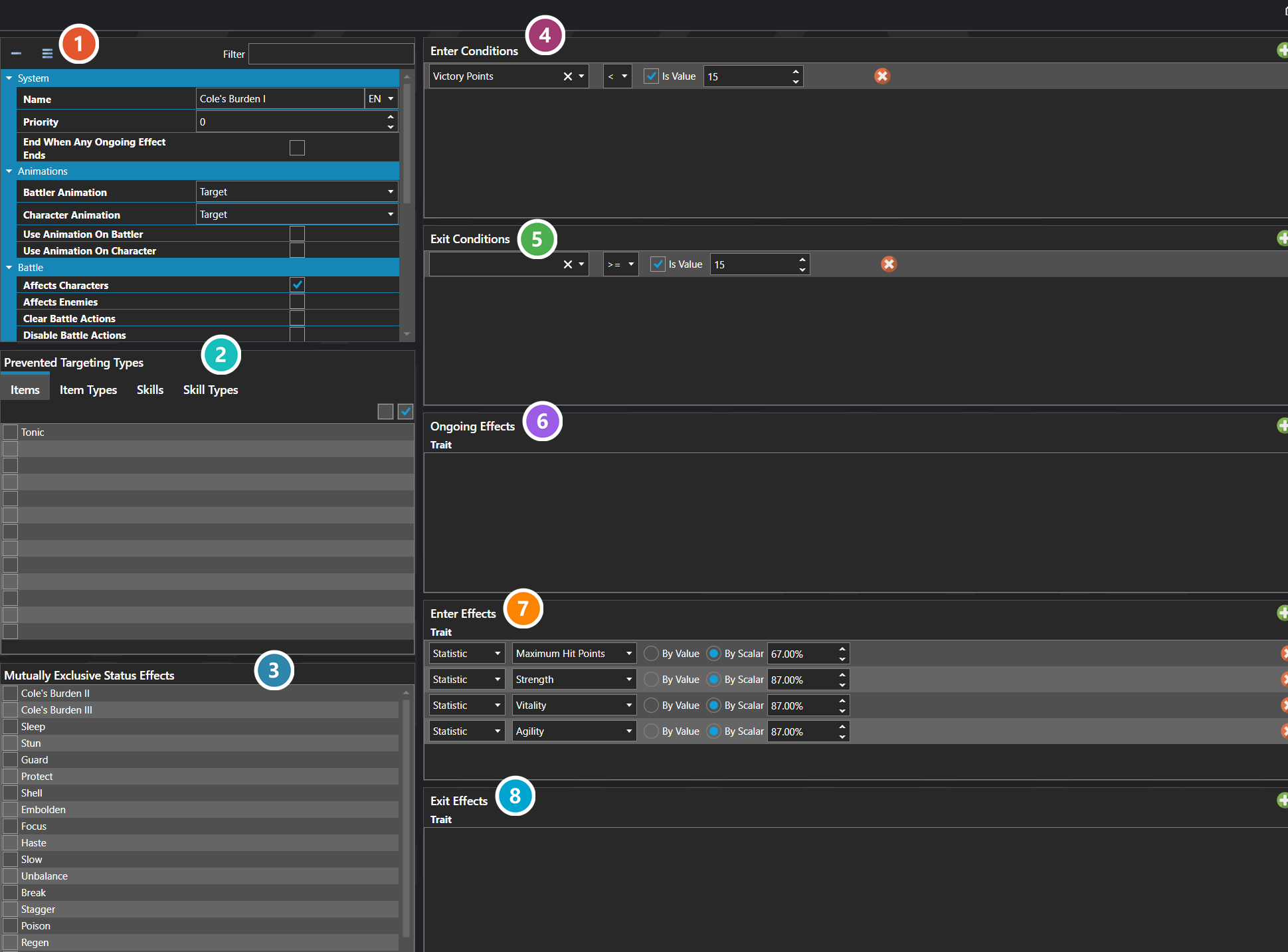This screenshot has width=1288, height=952.
Task: Switch to the Skill Types tab
Action: point(211,390)
